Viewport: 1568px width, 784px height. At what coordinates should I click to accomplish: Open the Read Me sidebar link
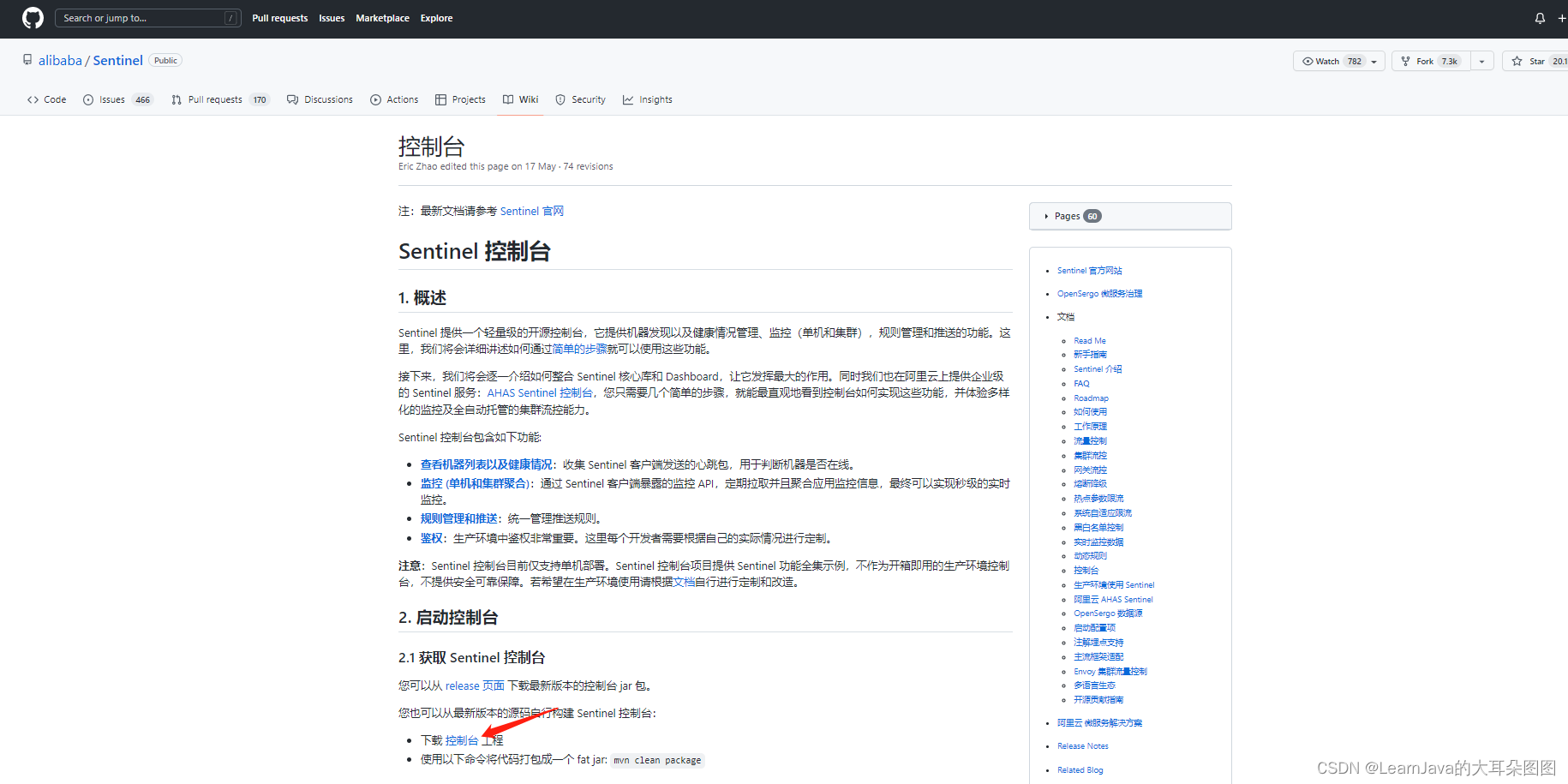pos(1090,341)
